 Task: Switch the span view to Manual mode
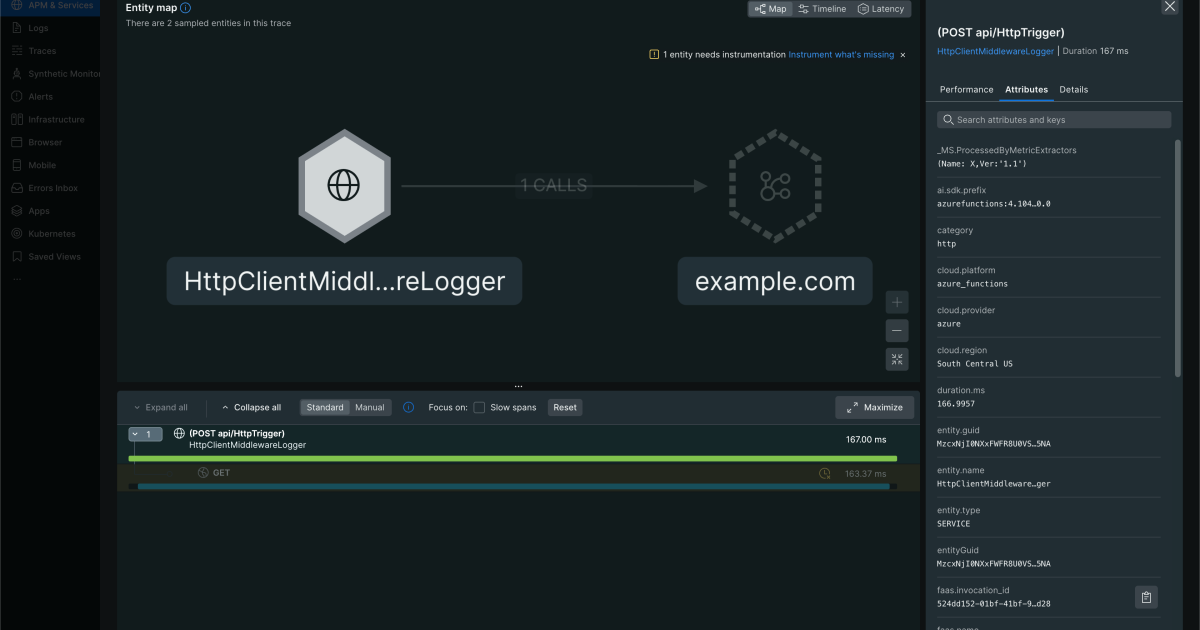coord(370,407)
